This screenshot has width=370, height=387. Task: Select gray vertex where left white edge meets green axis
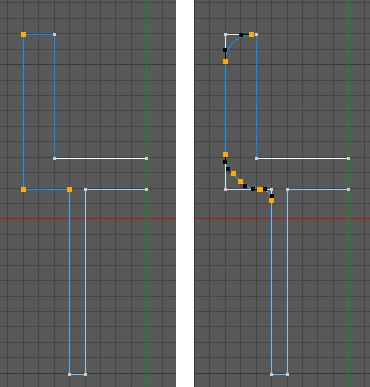pos(147,158)
